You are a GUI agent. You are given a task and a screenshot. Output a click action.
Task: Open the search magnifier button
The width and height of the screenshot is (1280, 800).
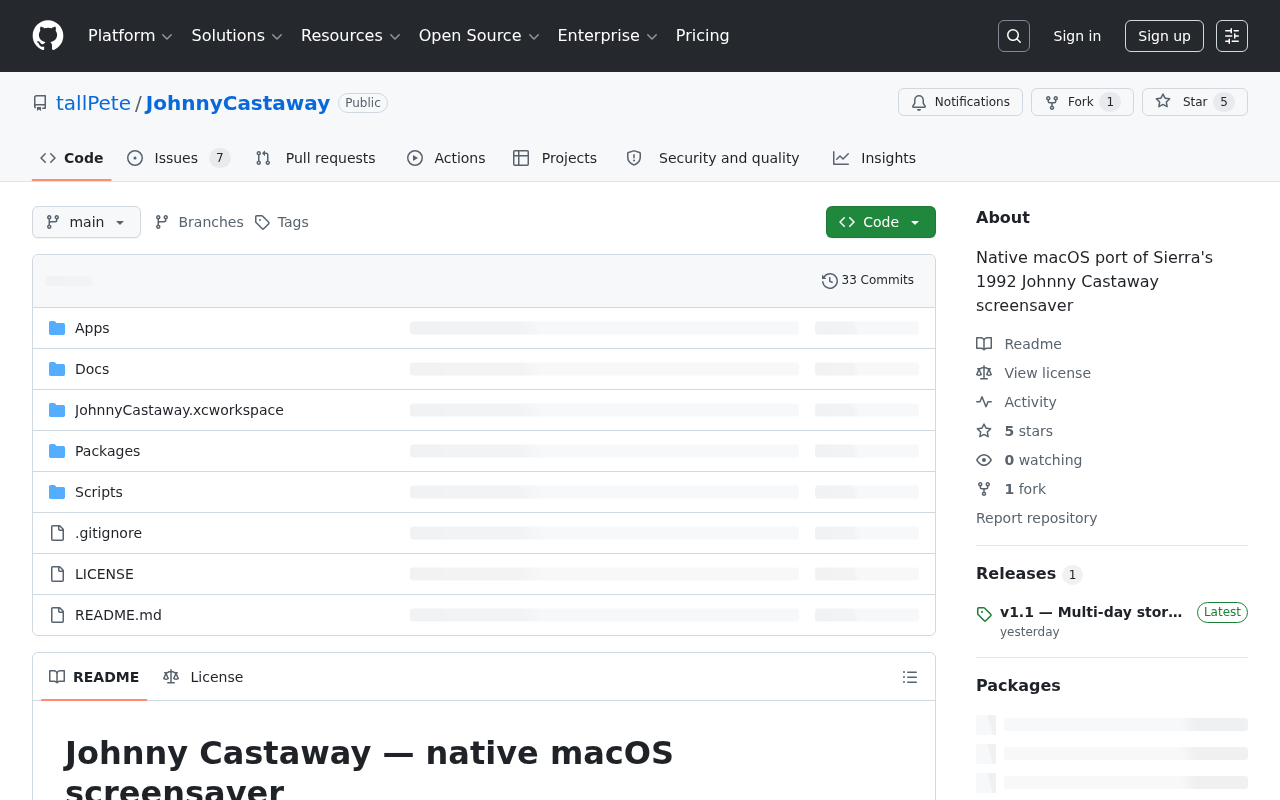pos(1014,36)
